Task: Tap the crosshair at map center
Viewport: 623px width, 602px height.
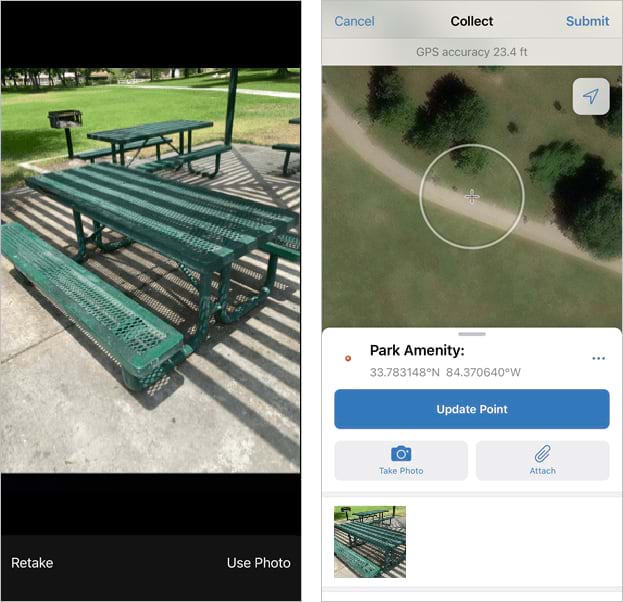Action: [472, 197]
